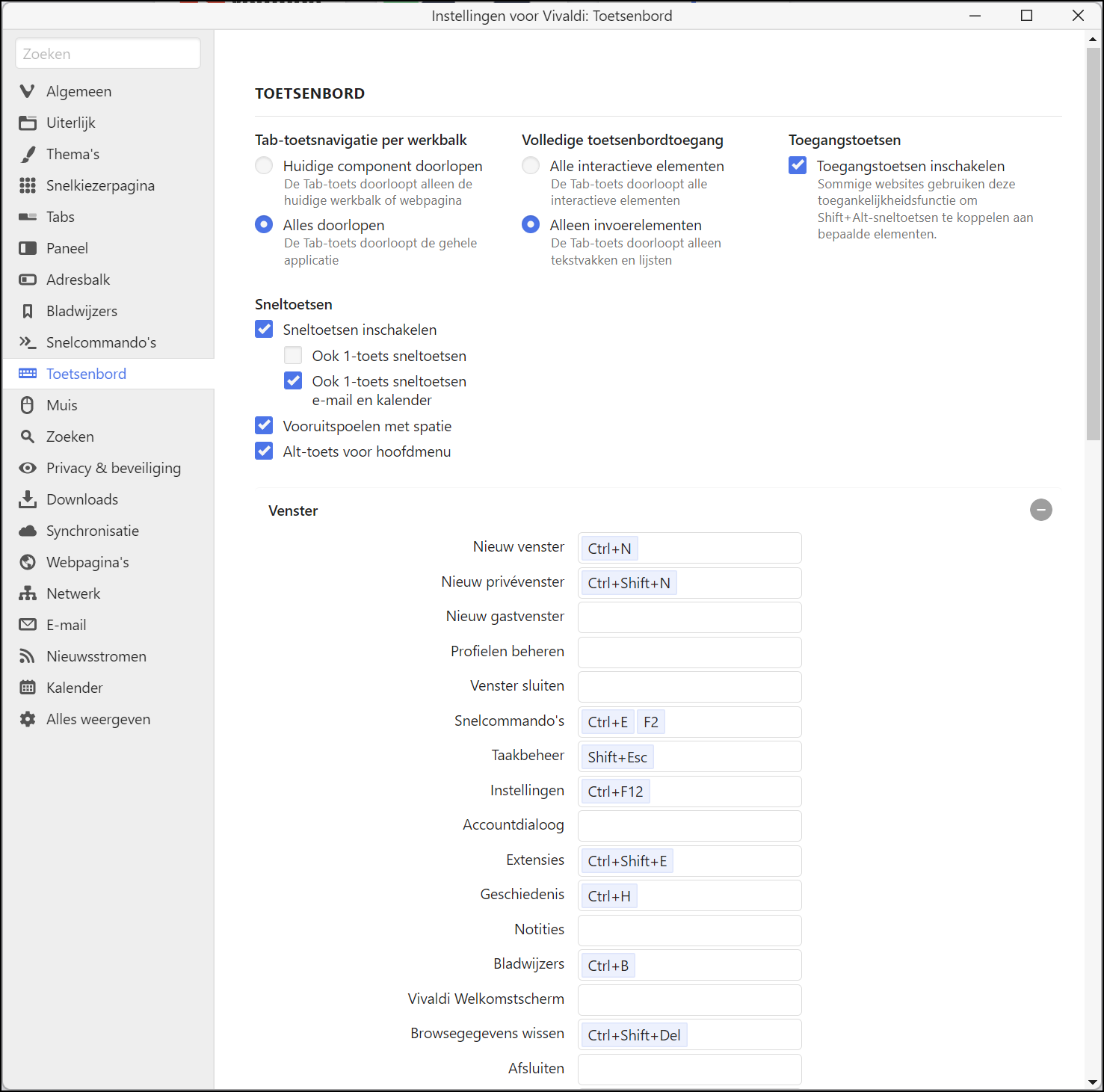Toggle Toegangstoetsen inschakelen checkbox

pyautogui.click(x=798, y=165)
